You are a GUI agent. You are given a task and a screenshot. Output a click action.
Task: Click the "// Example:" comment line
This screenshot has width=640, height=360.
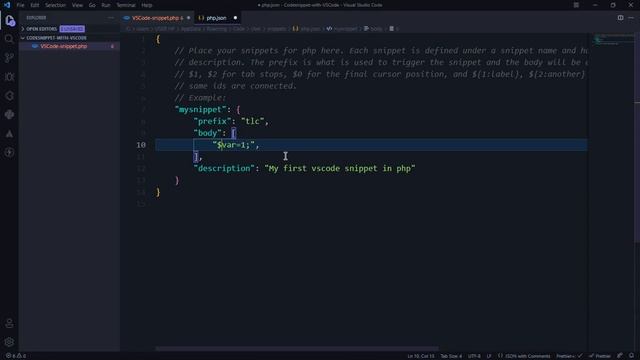click(200, 98)
